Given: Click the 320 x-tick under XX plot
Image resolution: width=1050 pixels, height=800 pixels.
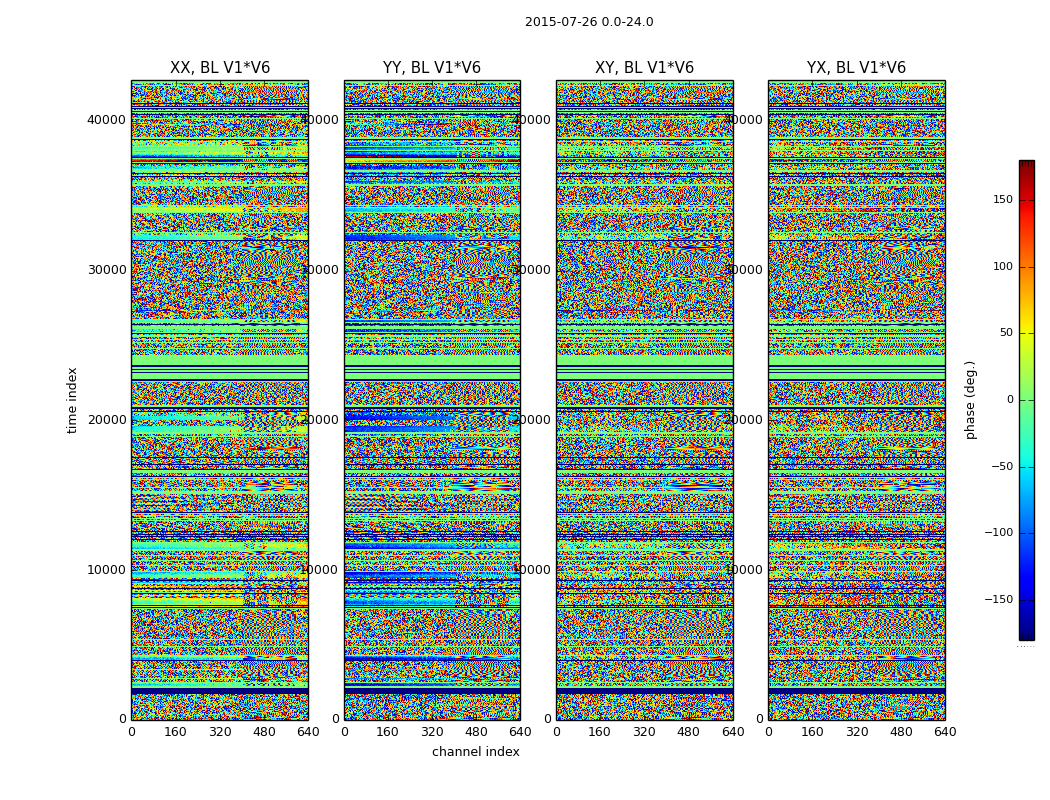Looking at the screenshot, I should [220, 732].
